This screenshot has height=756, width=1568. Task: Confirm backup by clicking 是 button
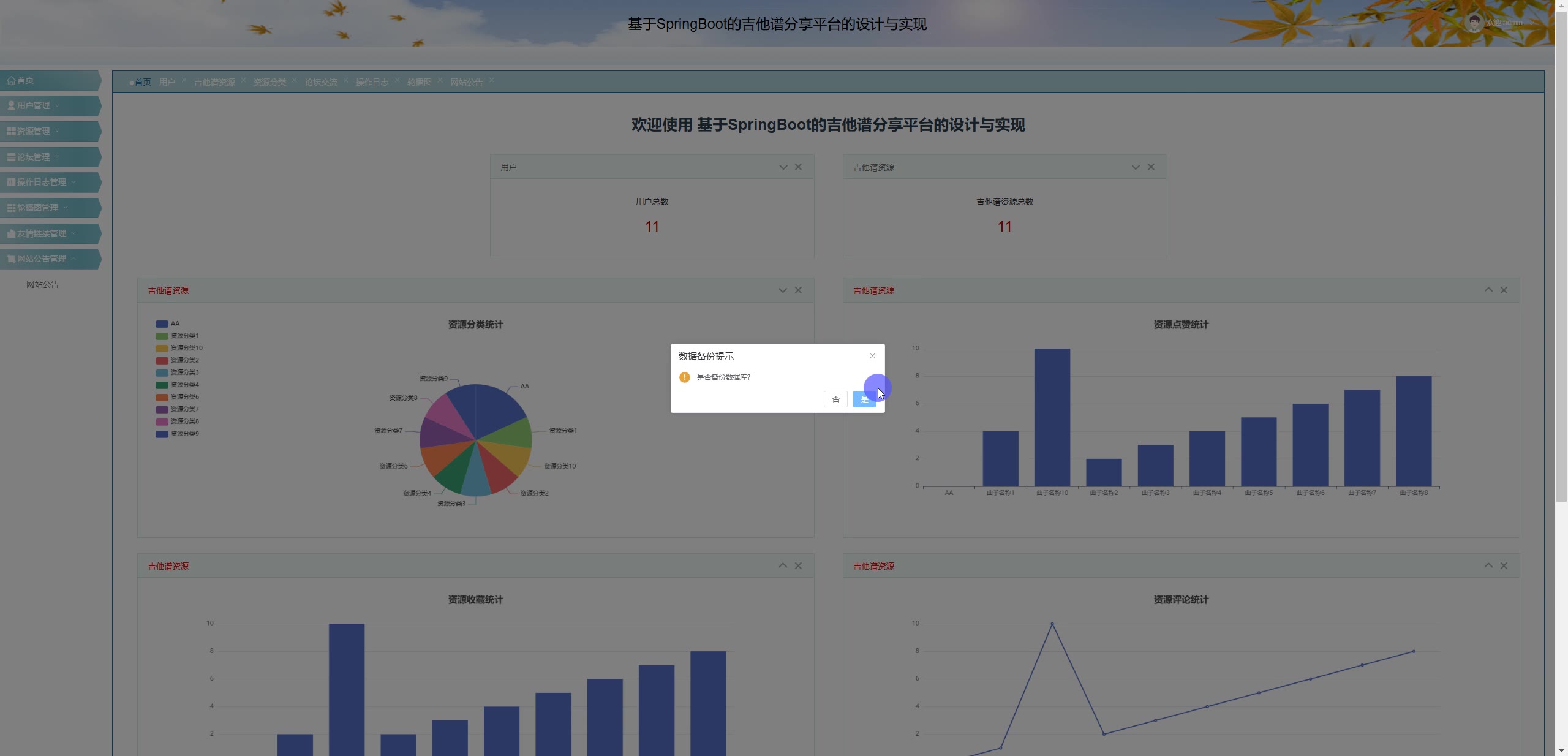pyautogui.click(x=864, y=399)
